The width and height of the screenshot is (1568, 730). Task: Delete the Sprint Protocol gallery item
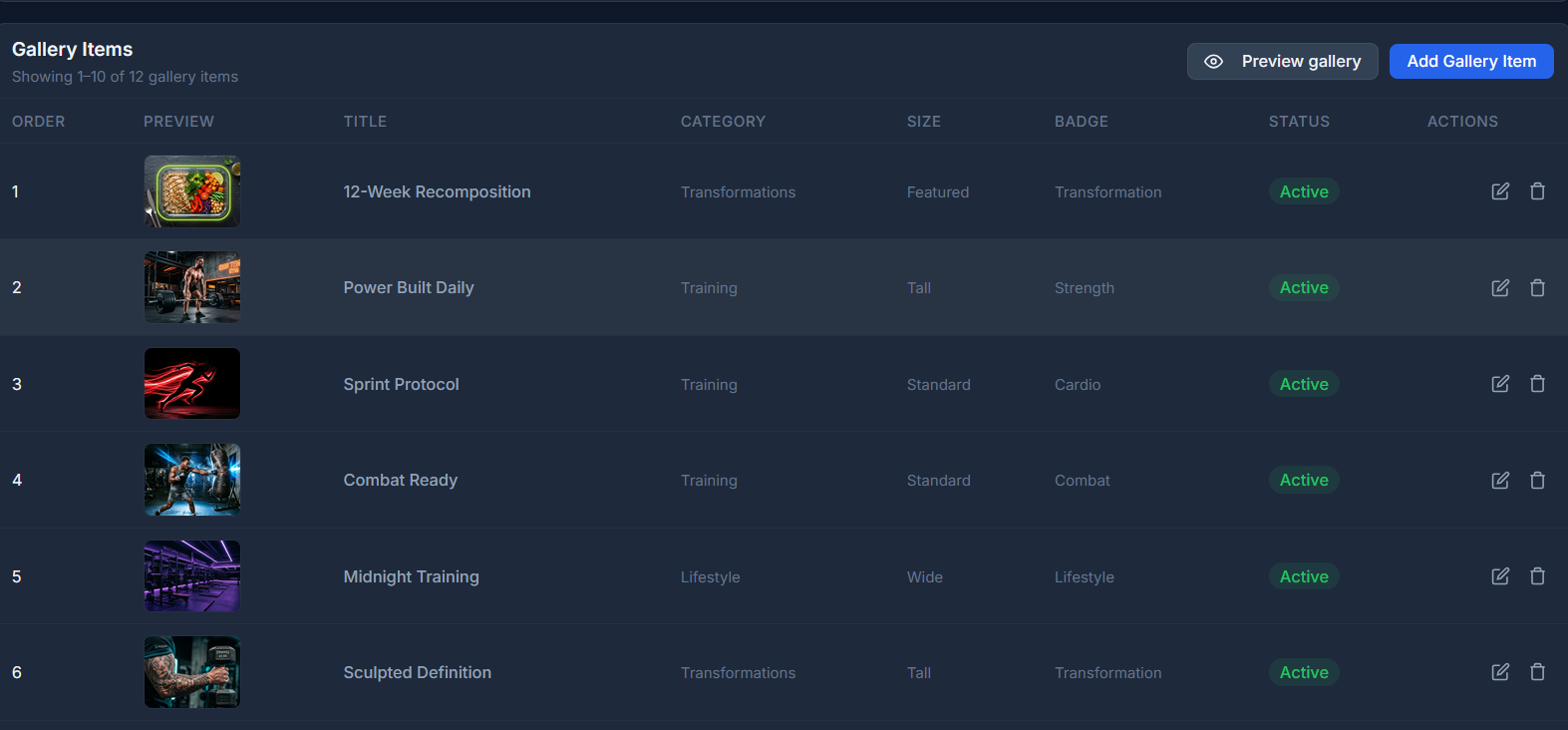1538,384
